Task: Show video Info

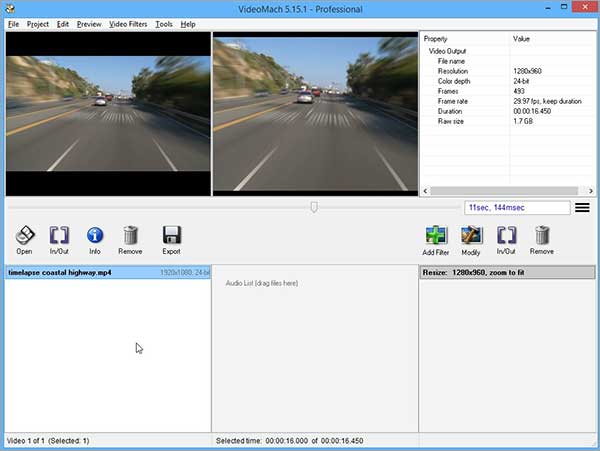Action: click(95, 236)
